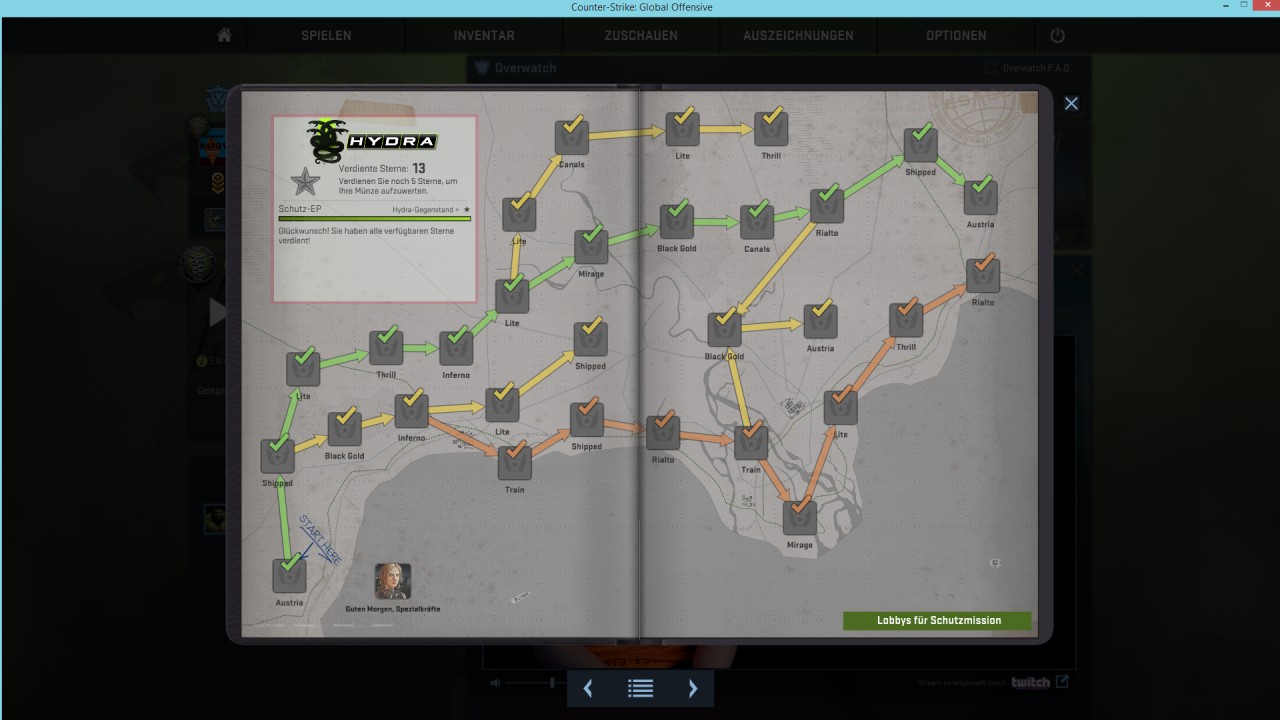Select the green-check Shipped node above Austria start

[278, 455]
